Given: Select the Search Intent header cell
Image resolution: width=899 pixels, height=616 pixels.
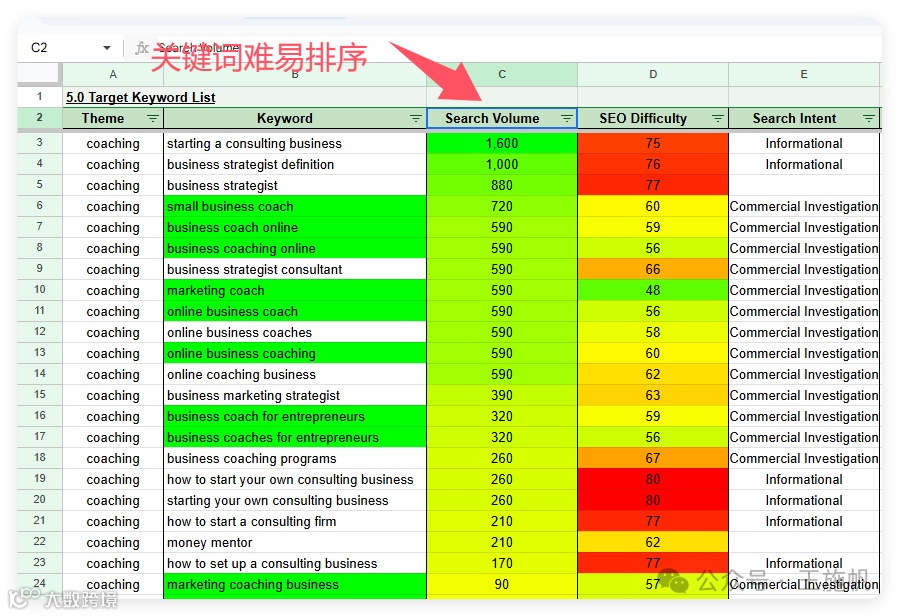Looking at the screenshot, I should pos(804,119).
